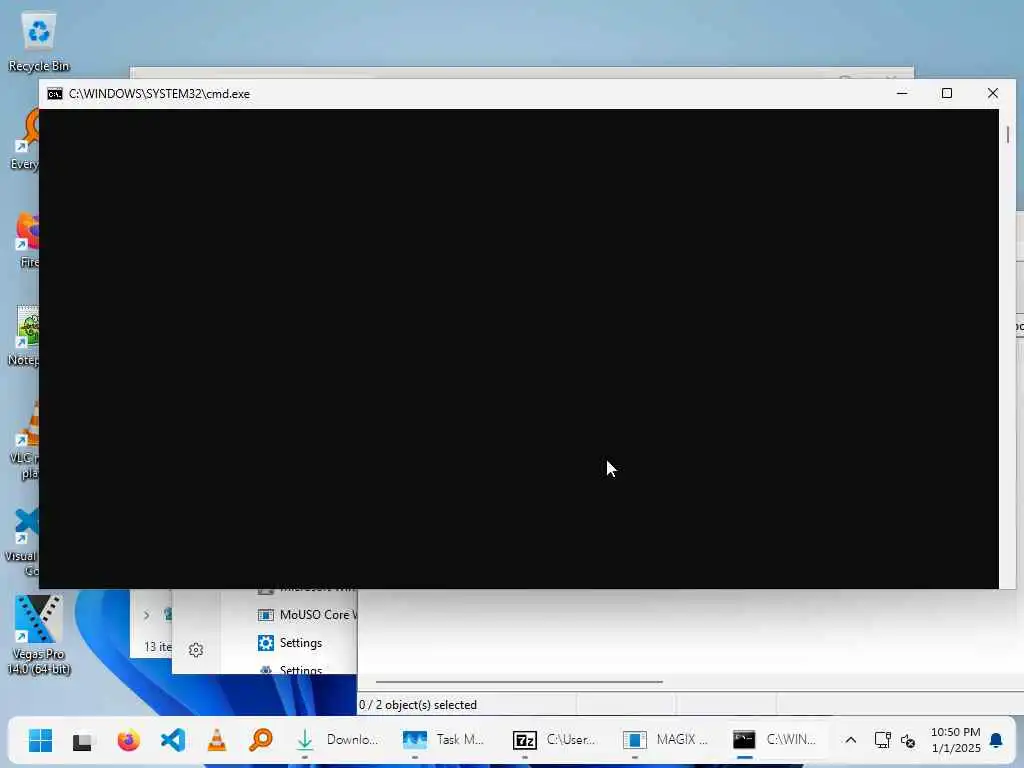Click '0 / 2 object(s) selected' status
Viewport: 1024px width, 768px height.
[x=418, y=705]
